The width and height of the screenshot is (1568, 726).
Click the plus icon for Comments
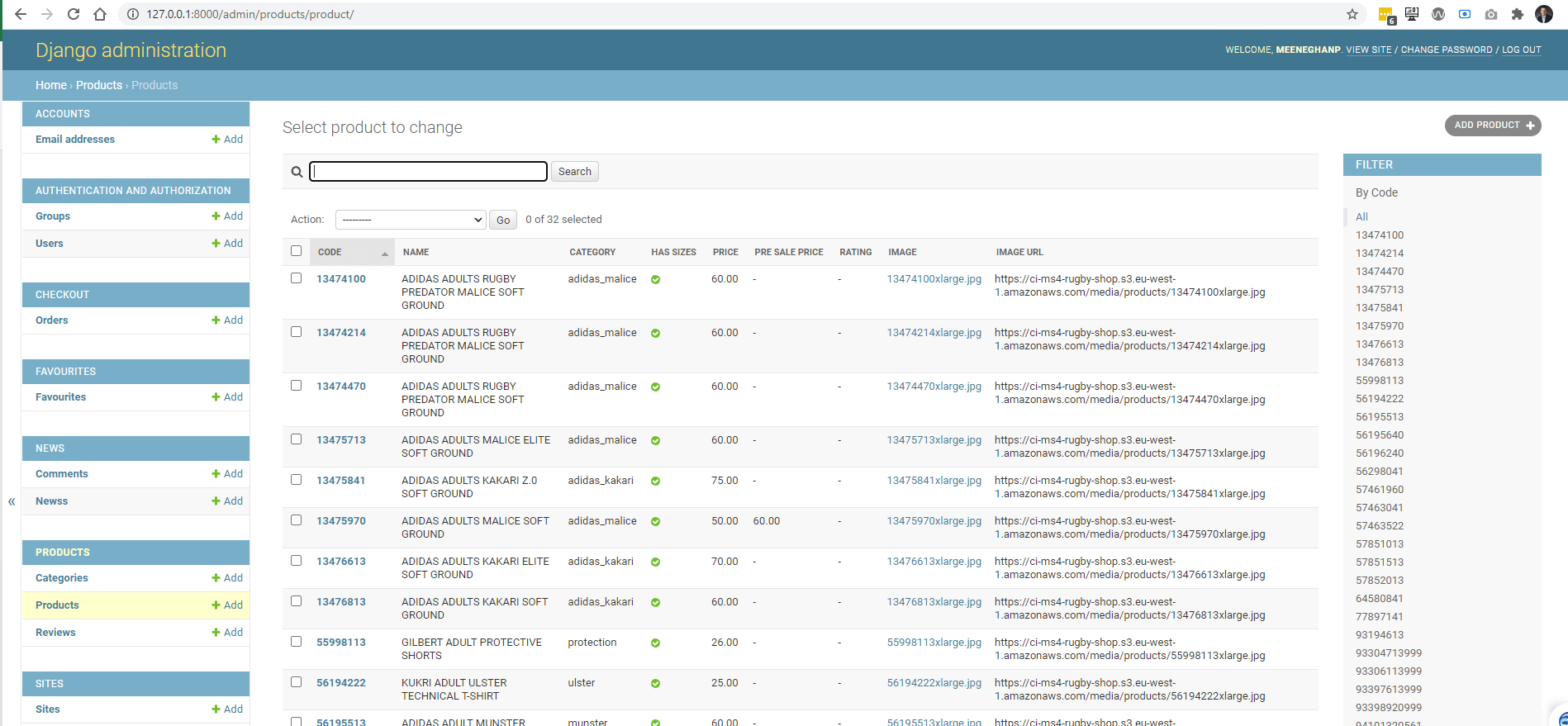pos(216,474)
